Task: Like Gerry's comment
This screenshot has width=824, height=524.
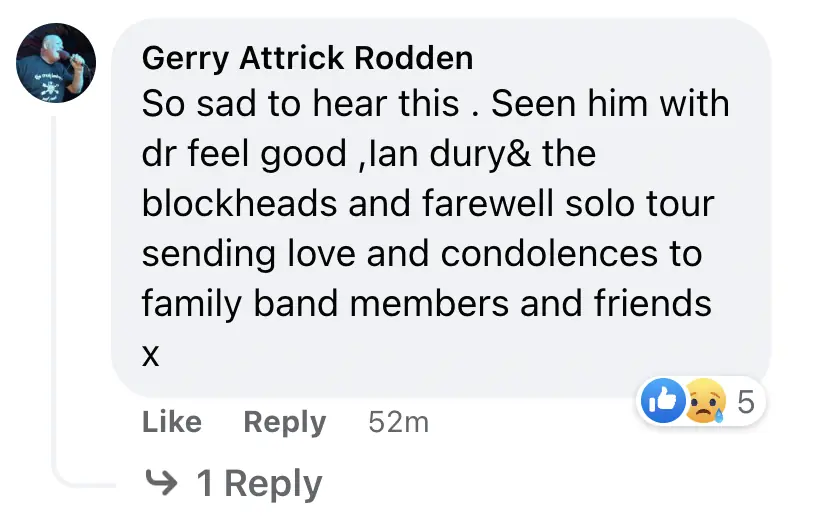Action: pos(171,422)
